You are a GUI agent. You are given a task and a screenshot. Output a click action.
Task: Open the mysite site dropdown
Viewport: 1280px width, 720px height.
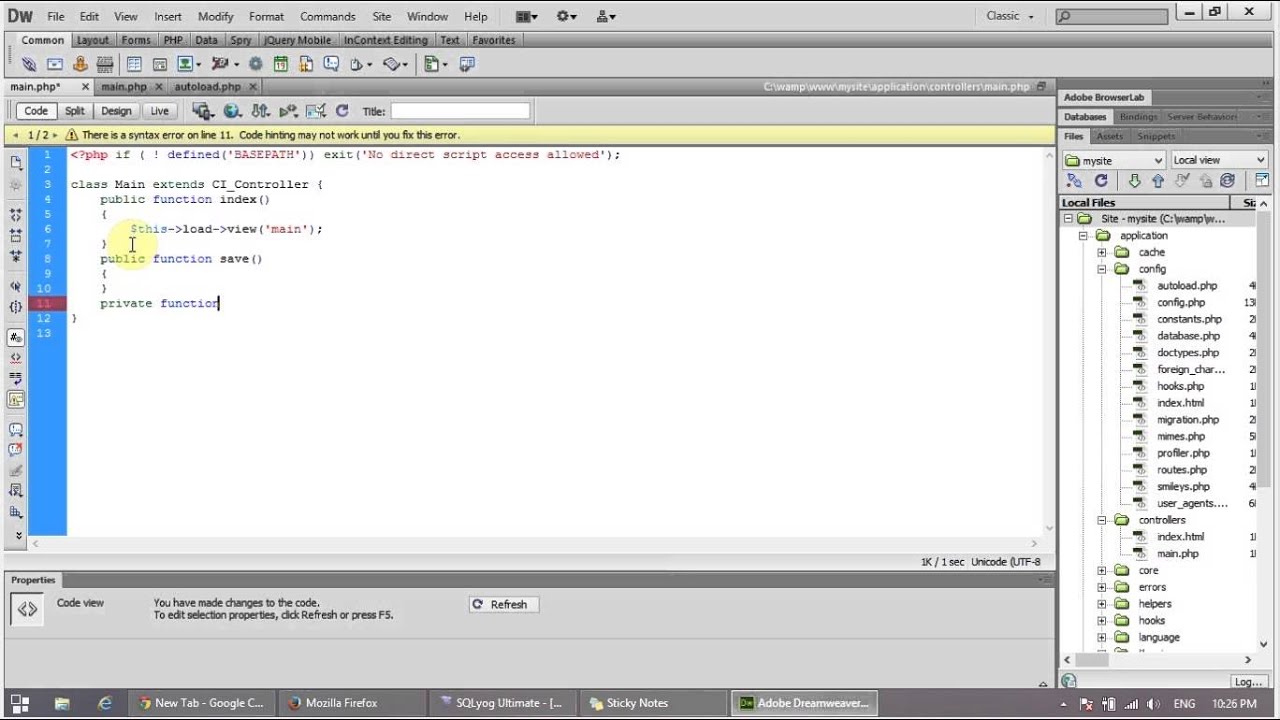pos(1113,160)
